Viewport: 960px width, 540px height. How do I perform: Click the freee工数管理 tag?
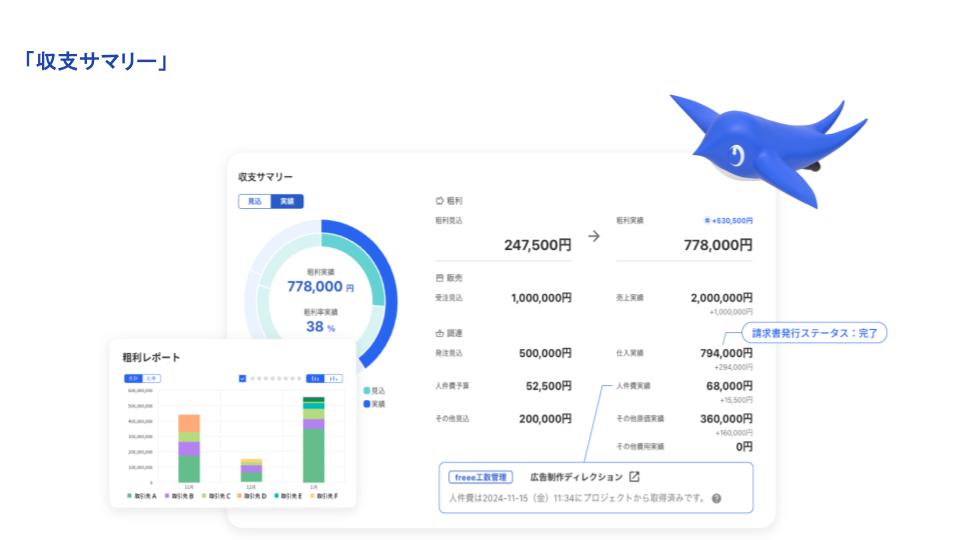(x=481, y=477)
